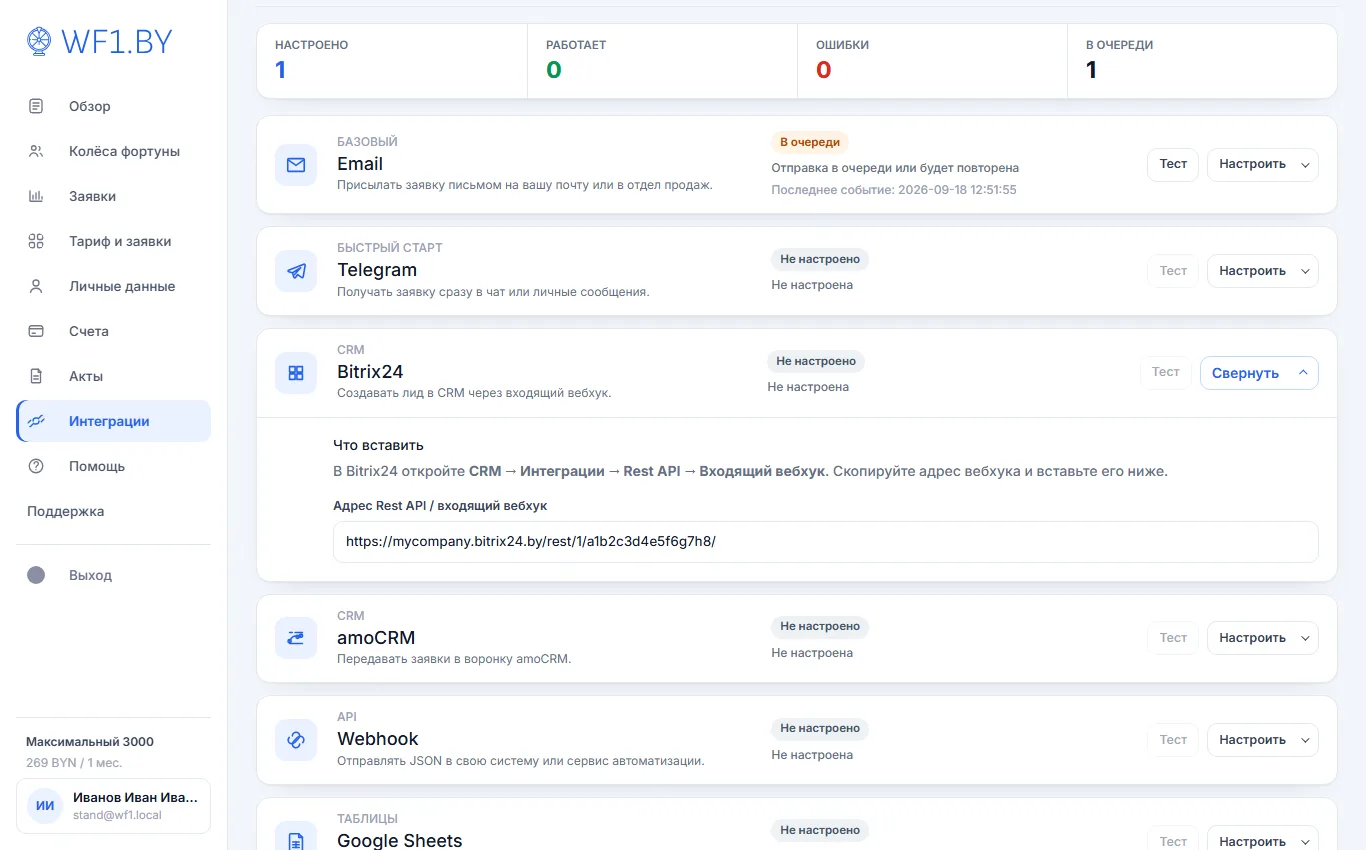
Task: Click the WF1.BY logo icon
Action: (x=38, y=41)
